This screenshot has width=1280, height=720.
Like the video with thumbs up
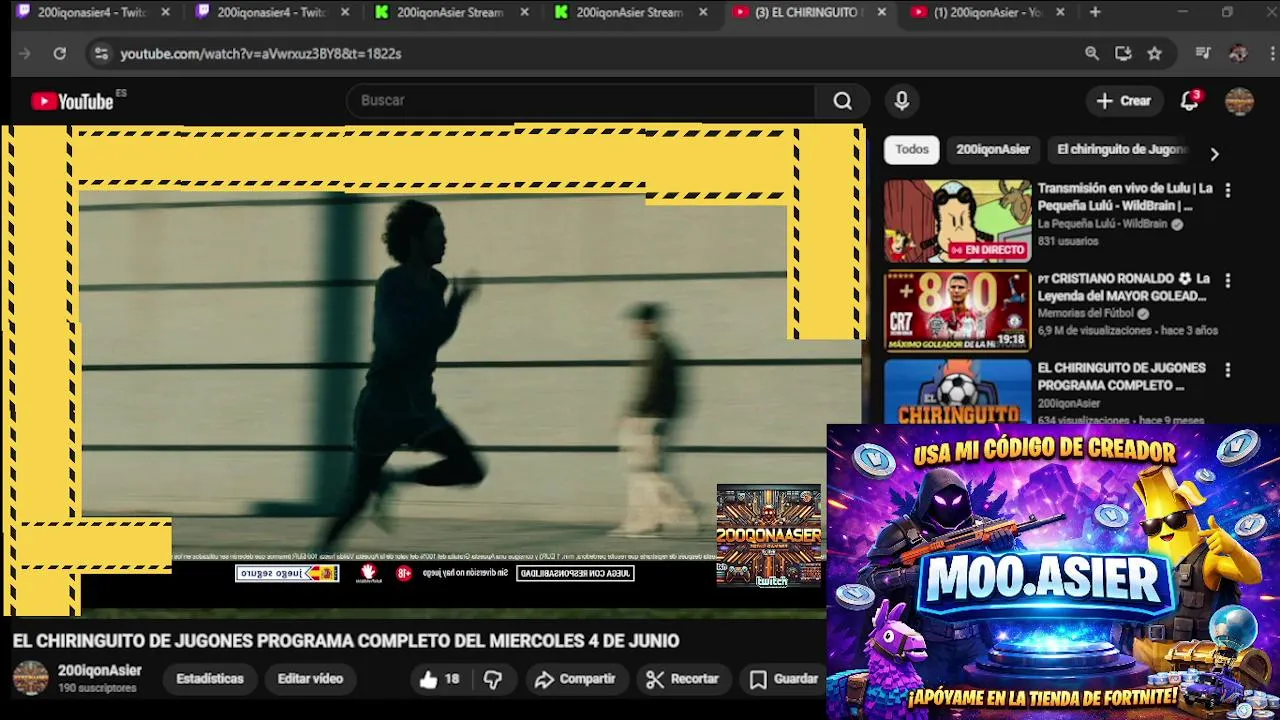click(439, 680)
